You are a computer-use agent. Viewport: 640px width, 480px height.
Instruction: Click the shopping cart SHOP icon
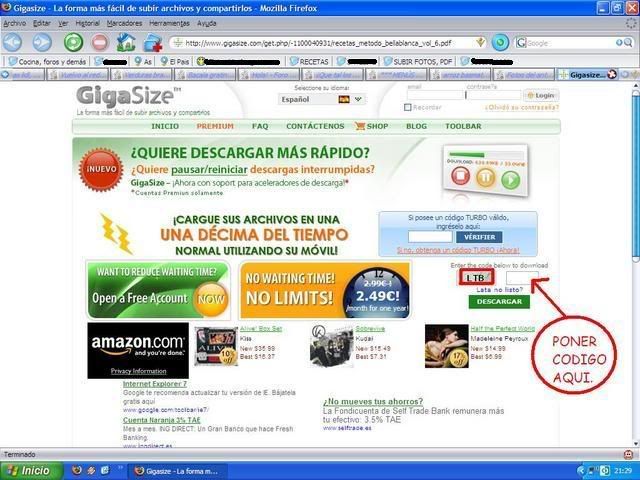click(360, 126)
